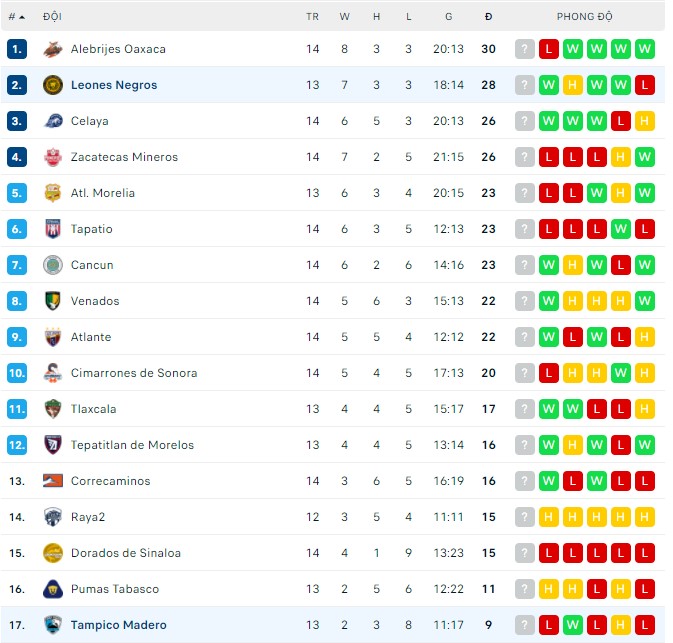Click the Tapatio team logo
Image resolution: width=673 pixels, height=643 pixels.
(x=53, y=229)
